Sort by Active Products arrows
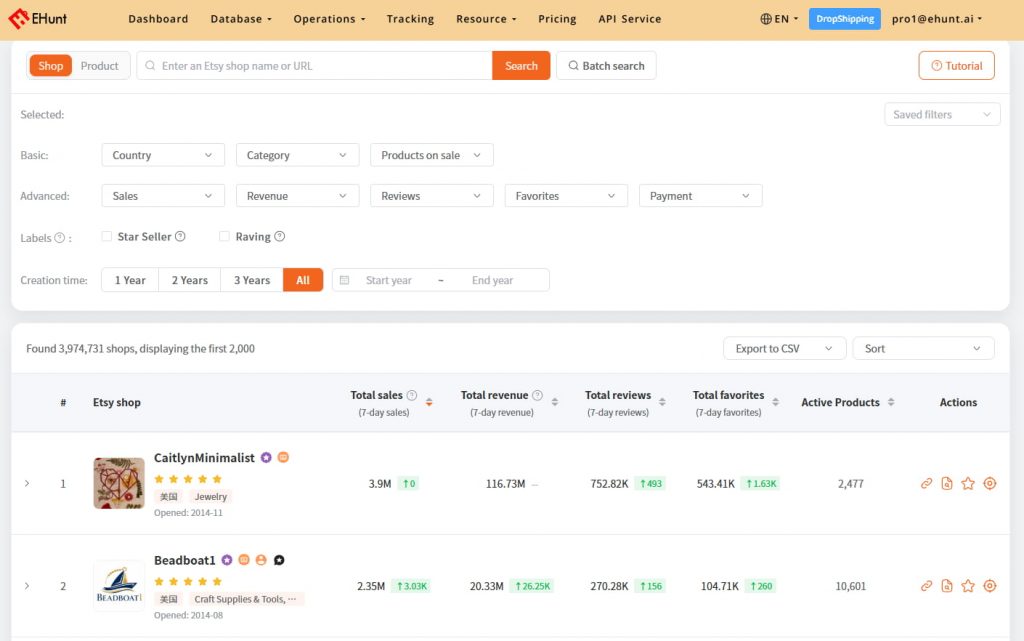The height and width of the screenshot is (641, 1024). pyautogui.click(x=891, y=402)
